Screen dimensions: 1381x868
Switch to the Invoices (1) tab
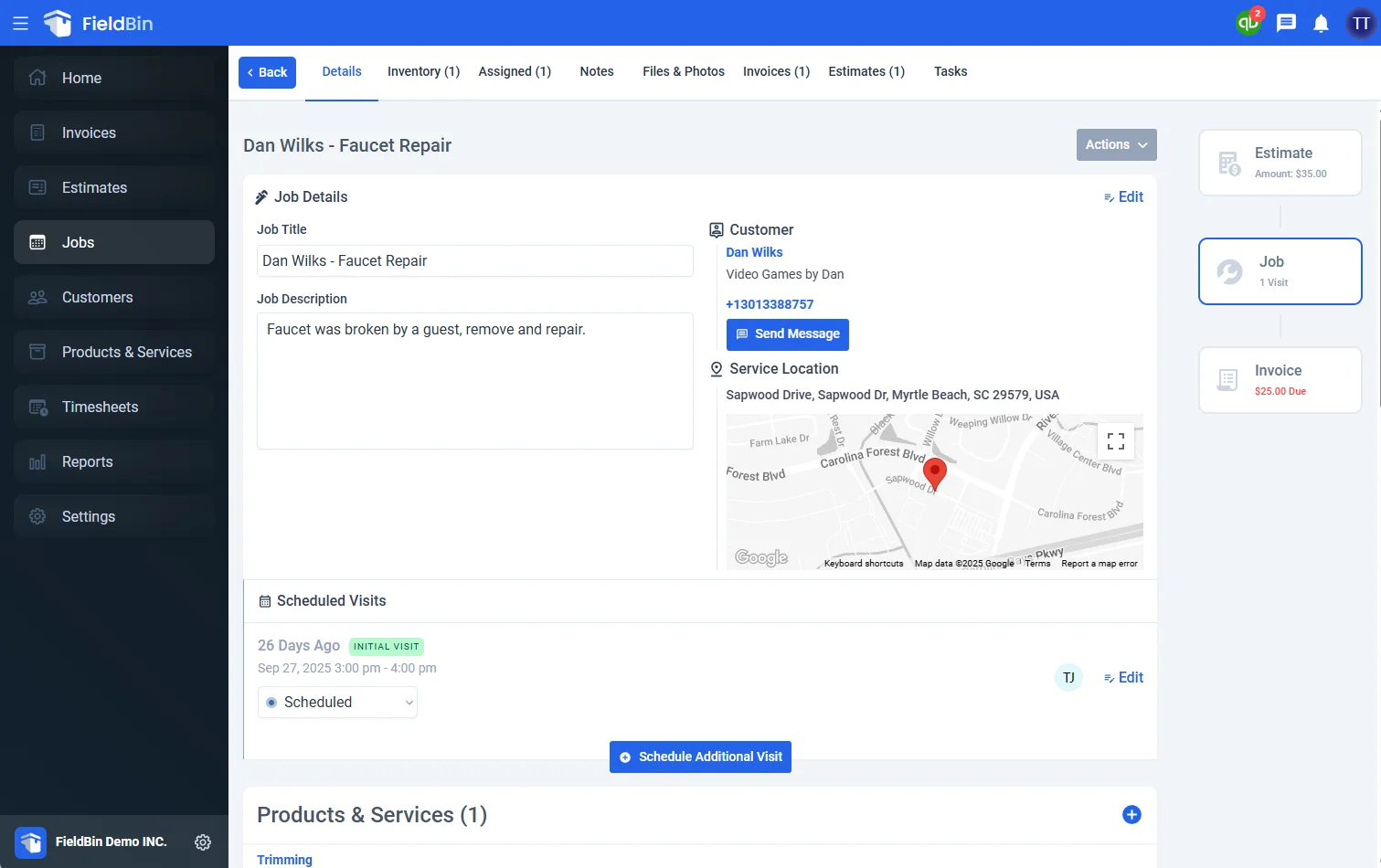click(776, 71)
